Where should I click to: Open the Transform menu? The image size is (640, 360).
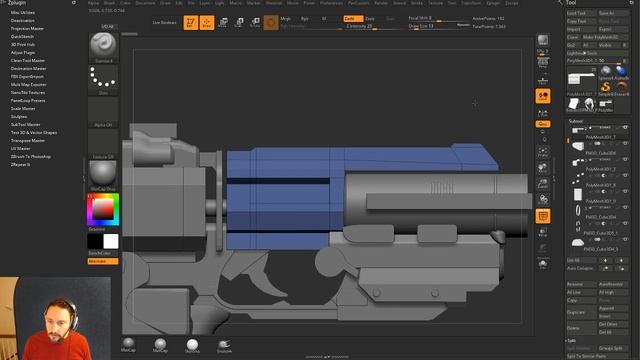point(471,3)
